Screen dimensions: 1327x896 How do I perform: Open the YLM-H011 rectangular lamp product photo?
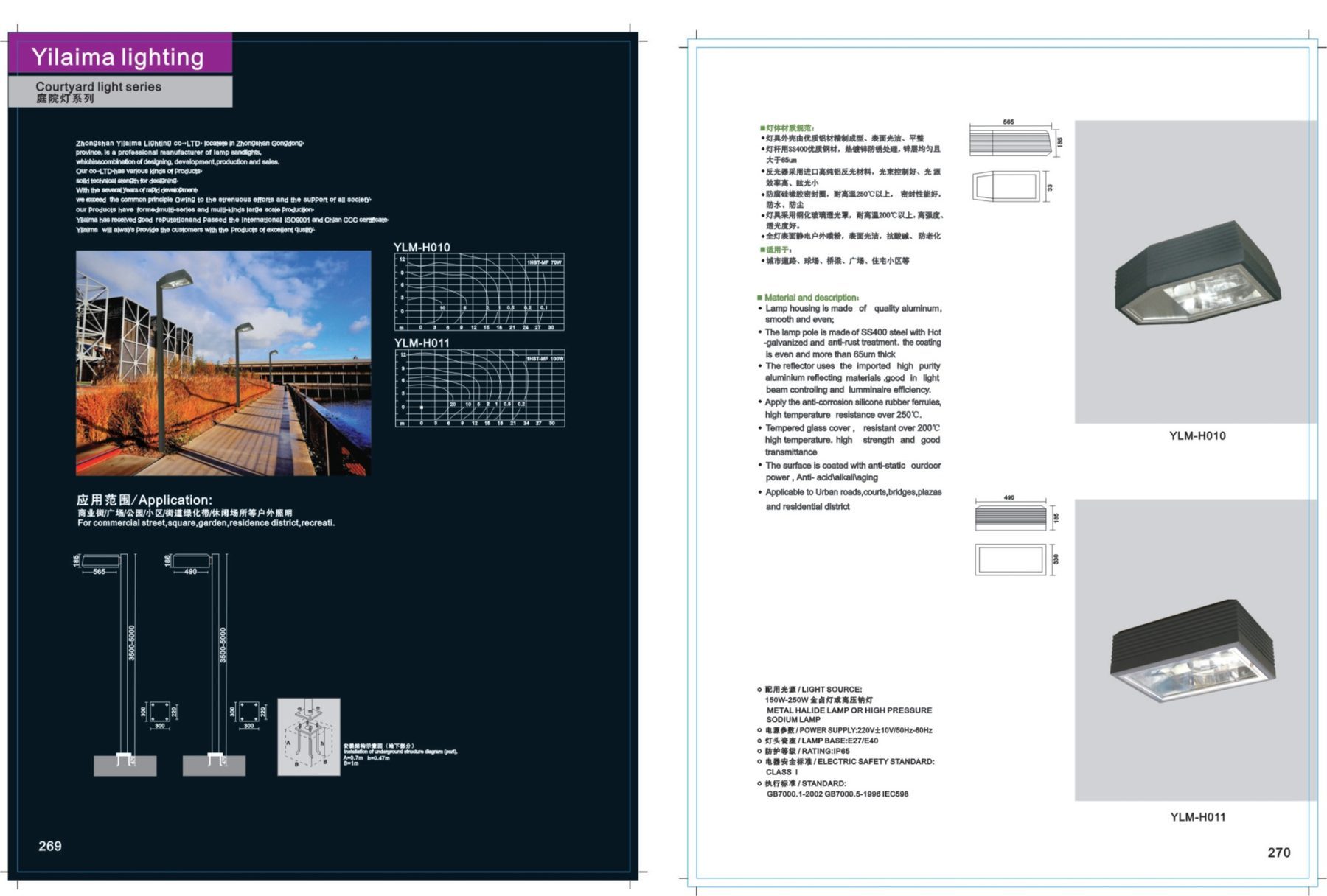click(x=1196, y=650)
